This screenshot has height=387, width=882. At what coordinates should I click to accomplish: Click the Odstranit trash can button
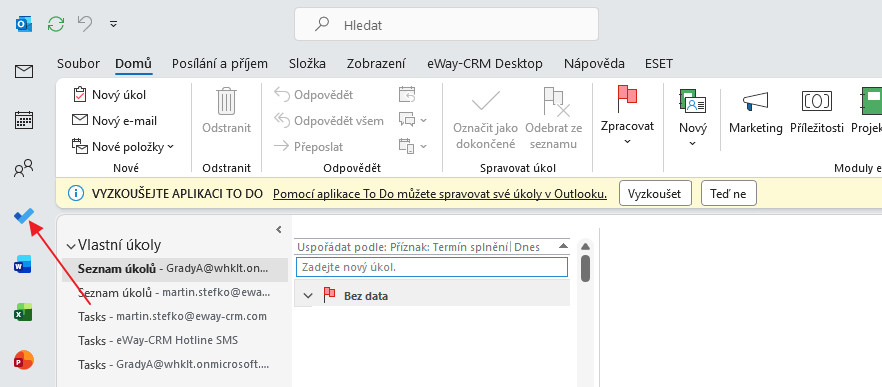point(227,110)
